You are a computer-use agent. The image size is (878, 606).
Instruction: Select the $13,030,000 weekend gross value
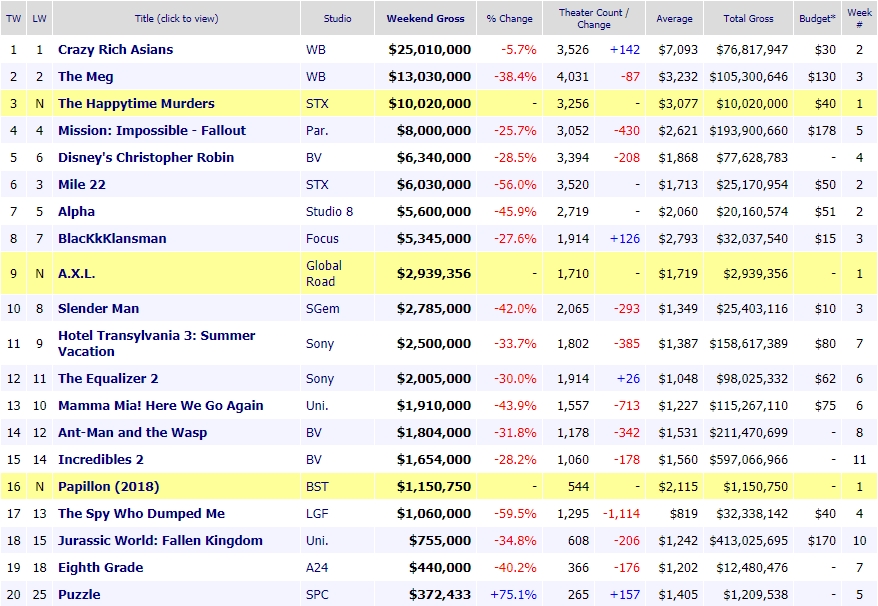point(429,76)
